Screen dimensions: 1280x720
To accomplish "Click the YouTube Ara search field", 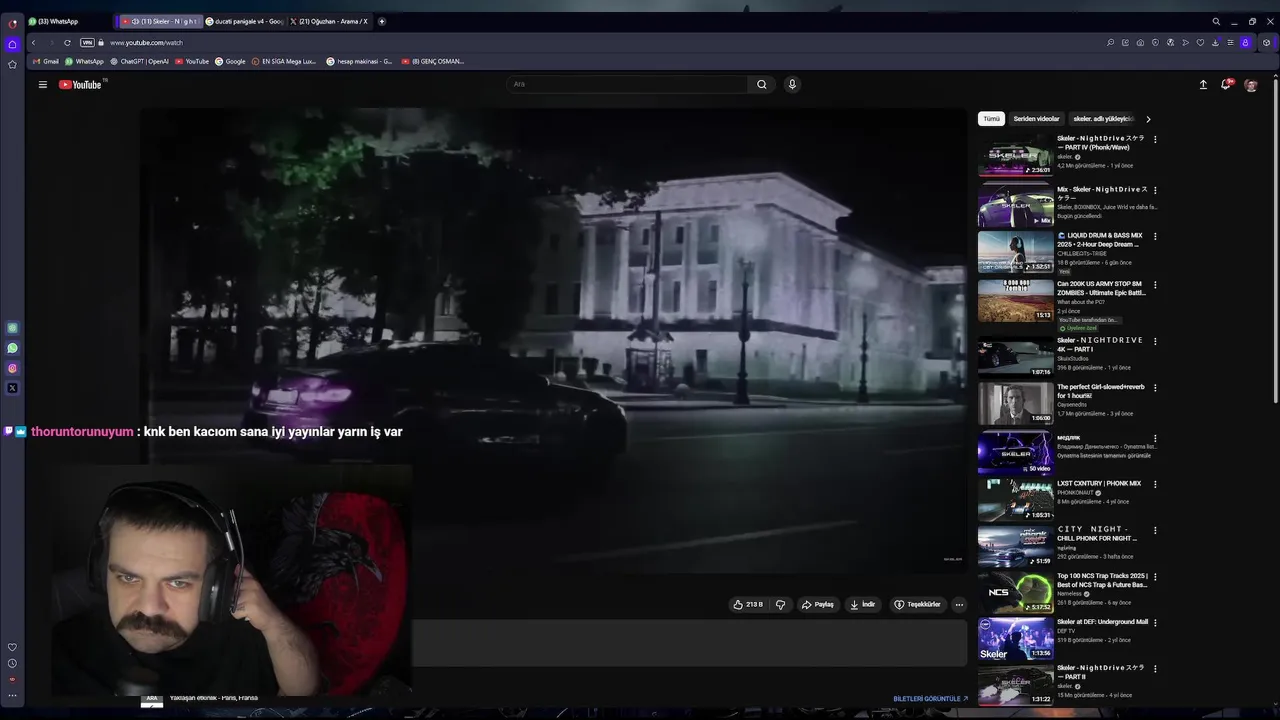I will tap(628, 85).
